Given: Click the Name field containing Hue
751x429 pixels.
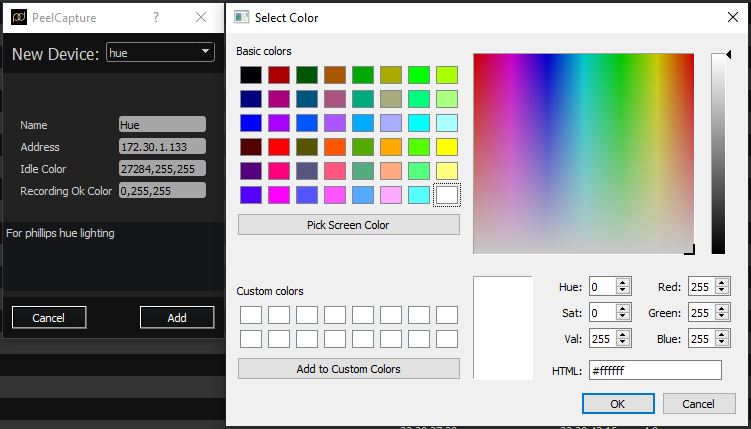Looking at the screenshot, I should pyautogui.click(x=162, y=124).
